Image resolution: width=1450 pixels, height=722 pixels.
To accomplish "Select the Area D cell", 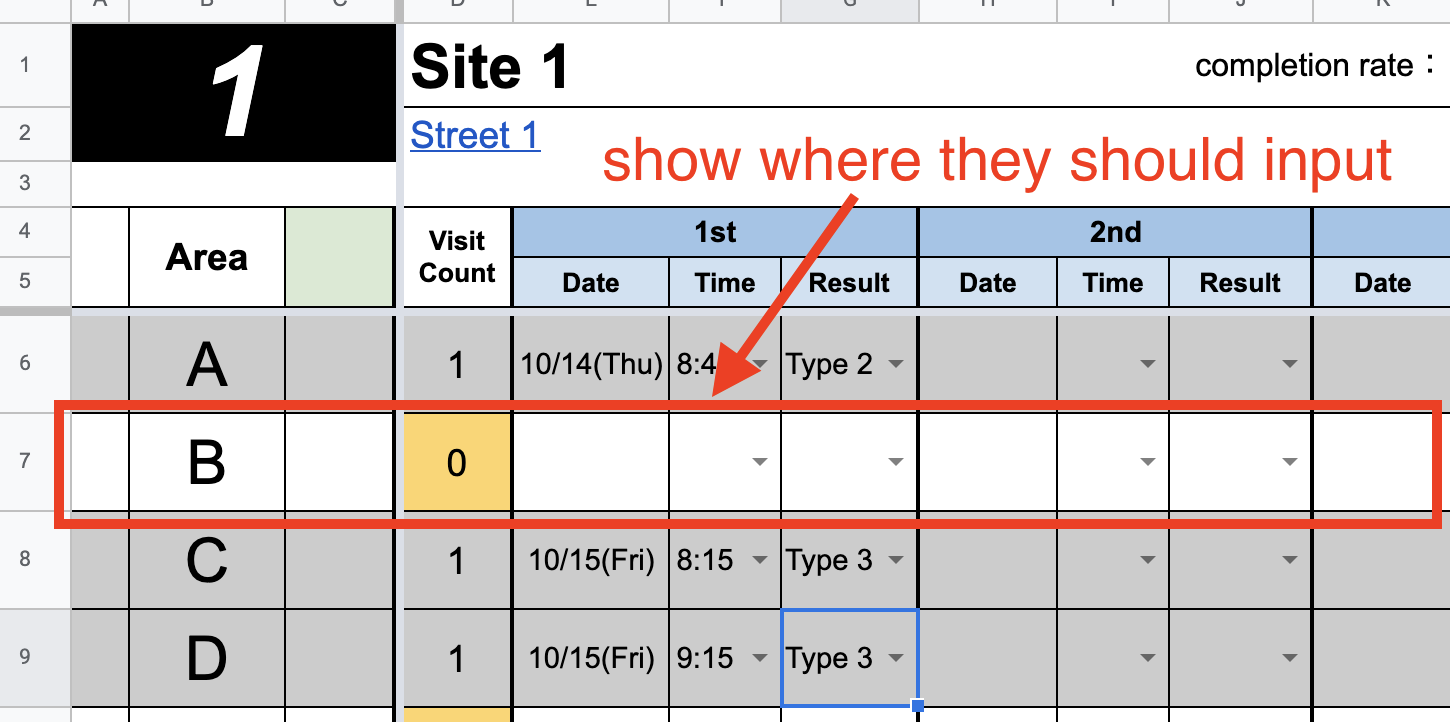I will click(x=207, y=658).
